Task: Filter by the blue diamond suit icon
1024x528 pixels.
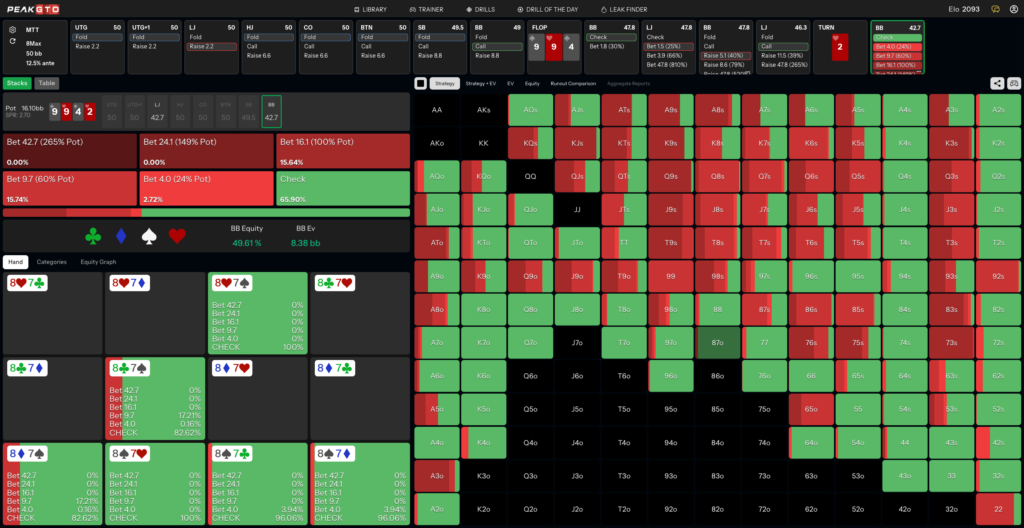Action: coord(121,237)
